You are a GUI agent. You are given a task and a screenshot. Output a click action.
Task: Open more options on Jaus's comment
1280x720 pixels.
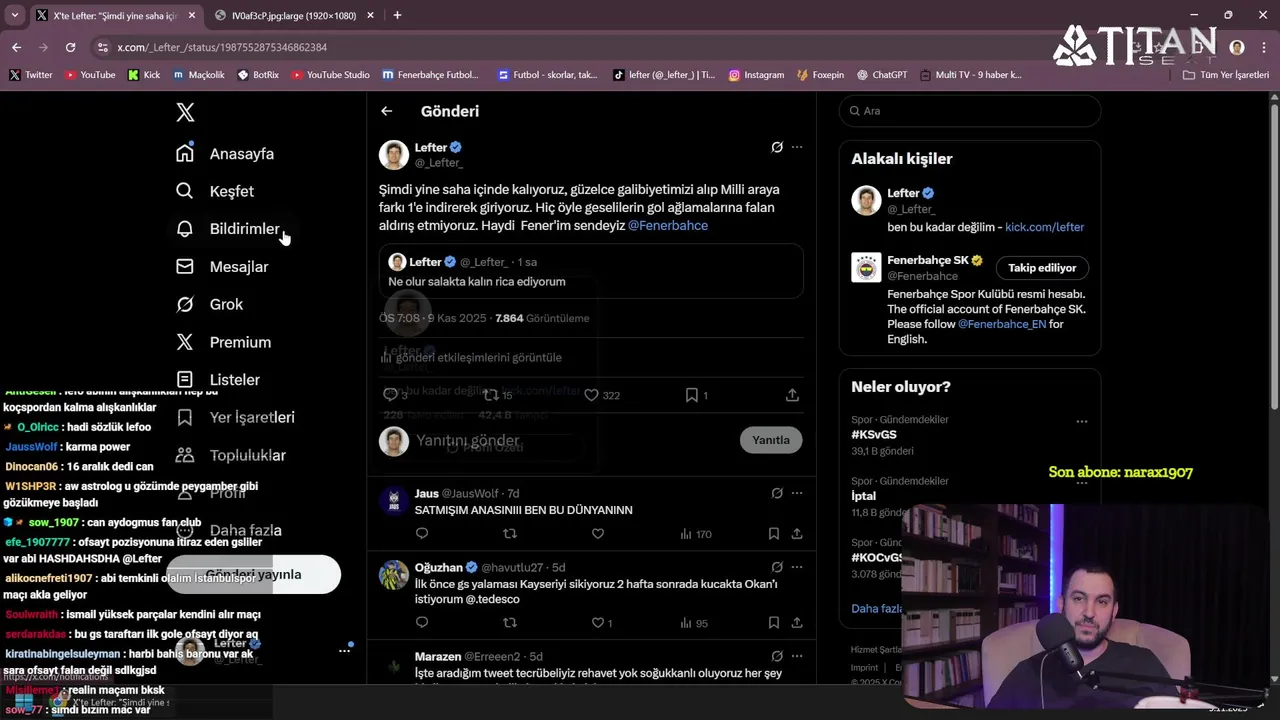pos(797,493)
